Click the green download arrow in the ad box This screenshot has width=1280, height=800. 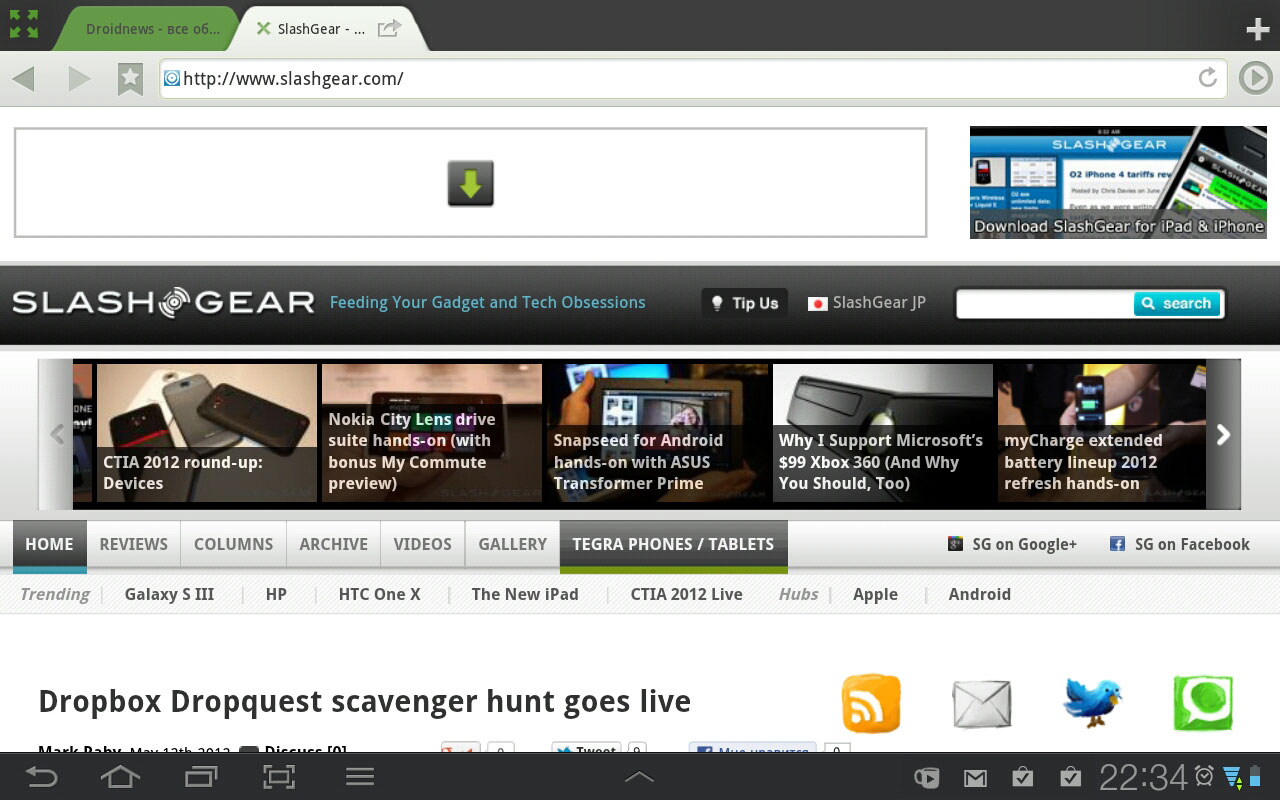pyautogui.click(x=471, y=183)
